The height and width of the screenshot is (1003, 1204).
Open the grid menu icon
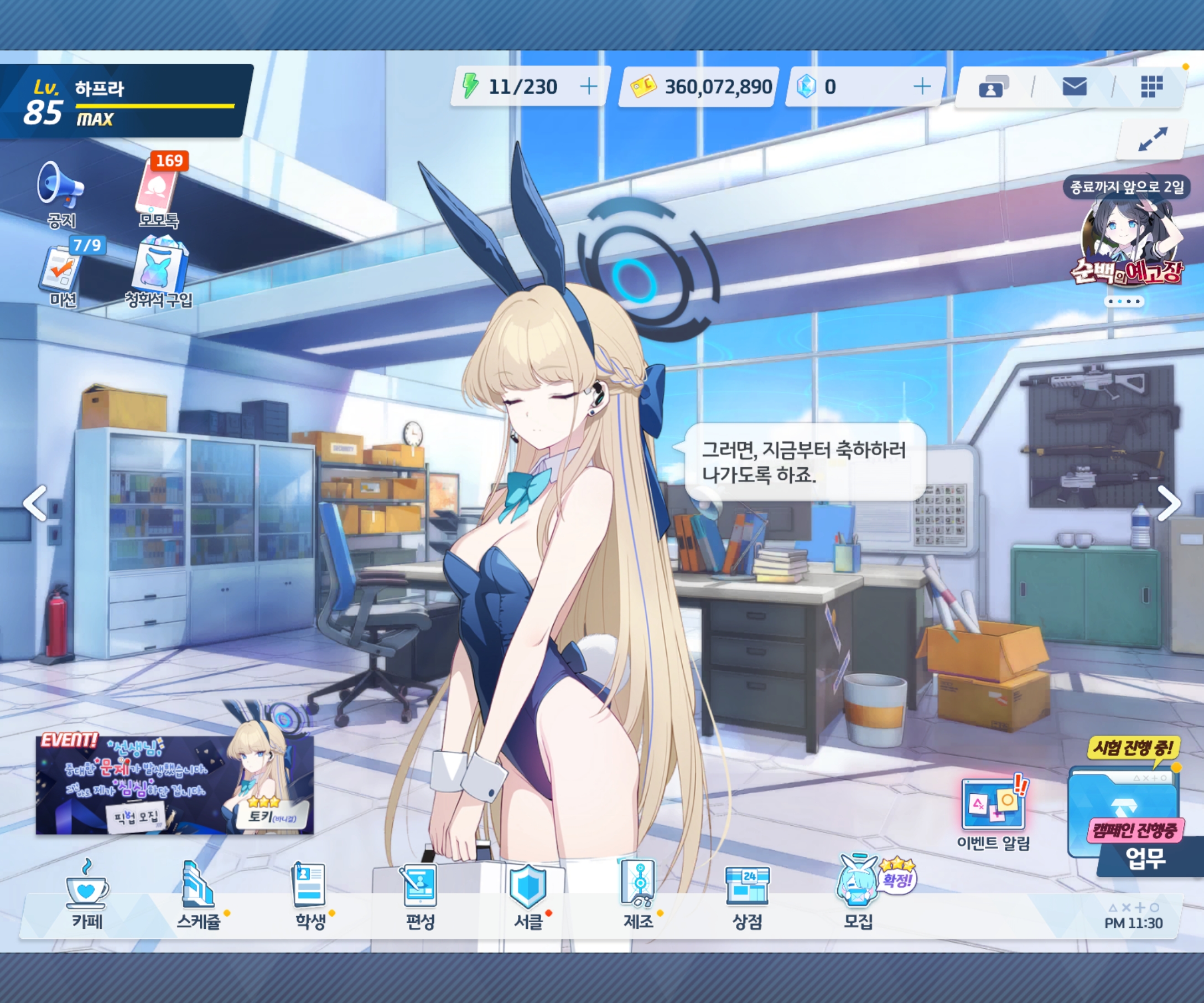(x=1151, y=86)
